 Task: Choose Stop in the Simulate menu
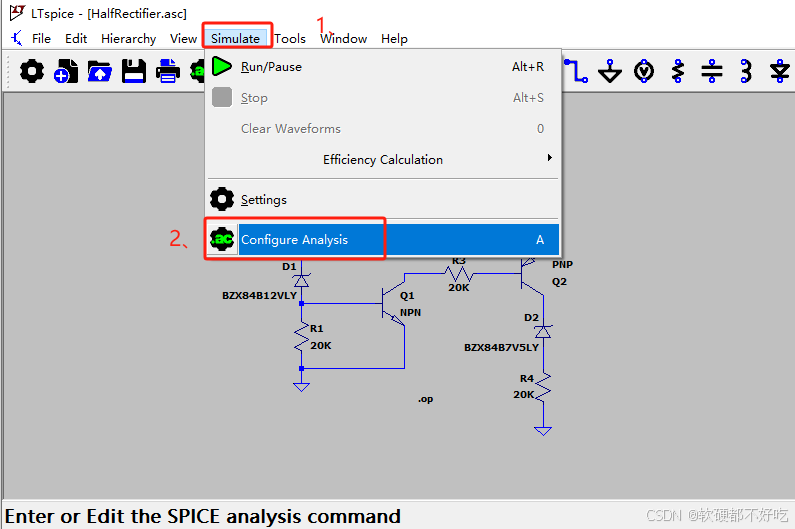pos(383,97)
